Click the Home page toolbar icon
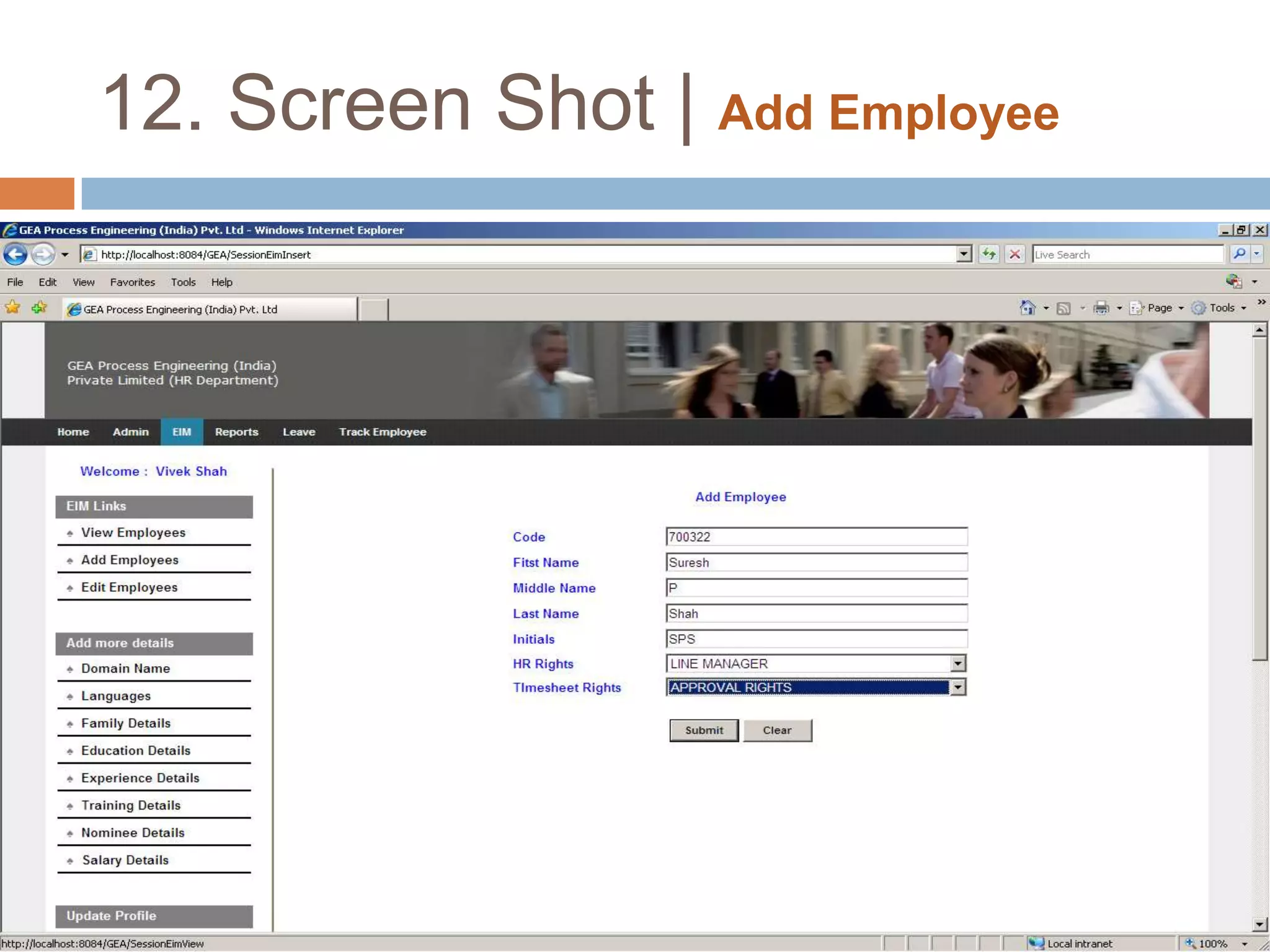This screenshot has width=1270, height=952. point(1028,308)
